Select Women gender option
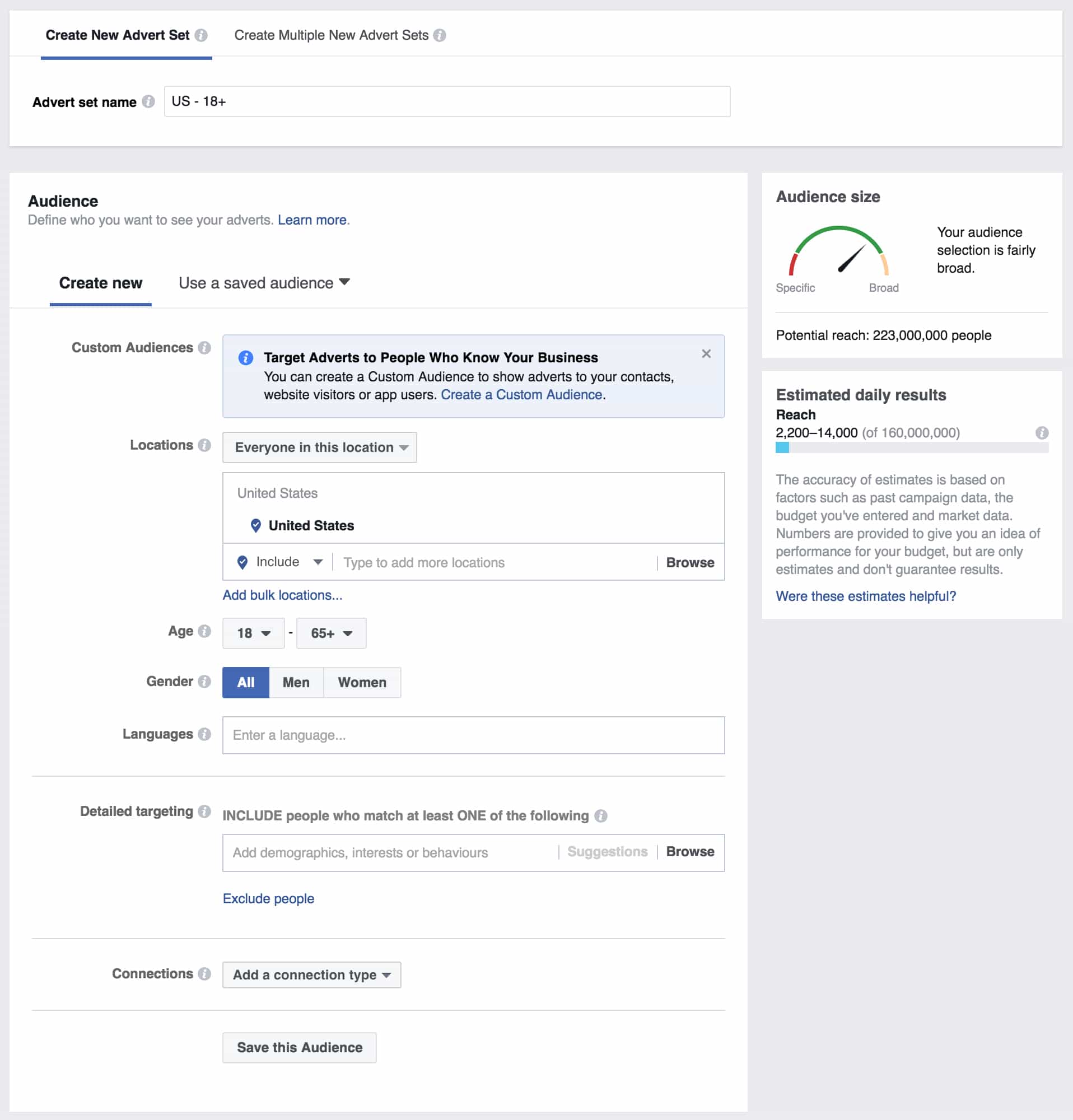The height and width of the screenshot is (1120, 1073). tap(362, 682)
